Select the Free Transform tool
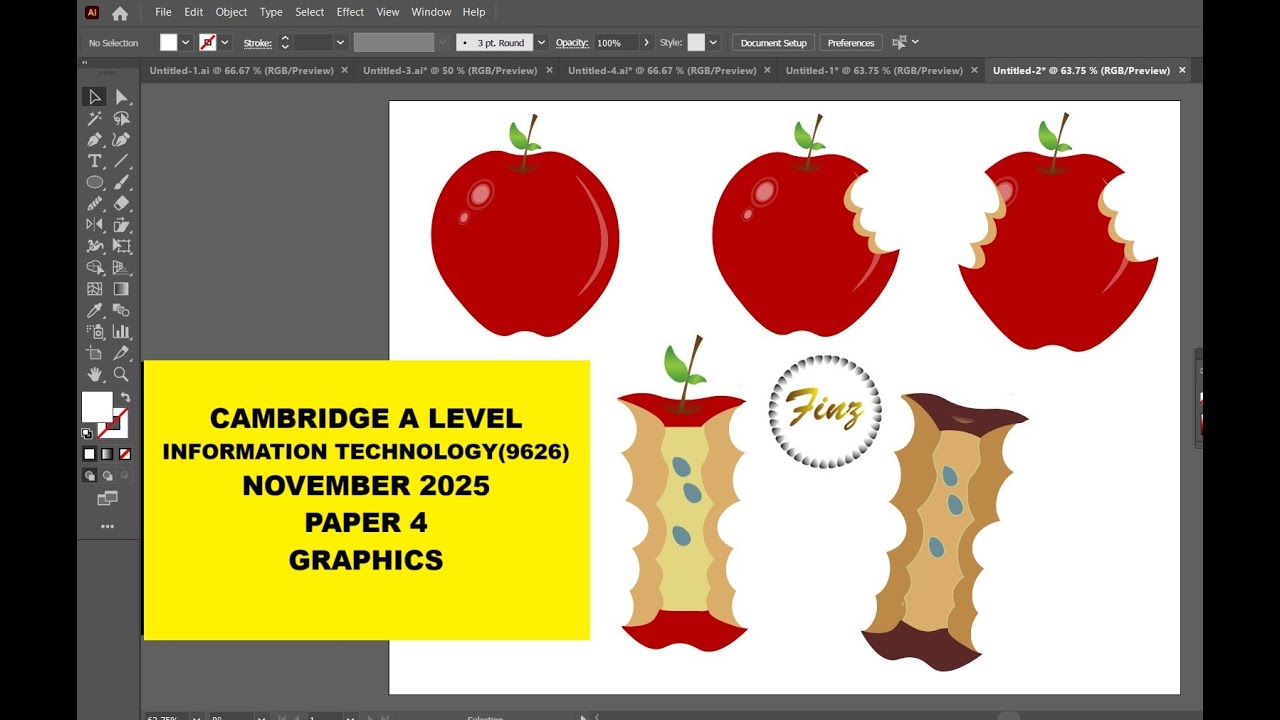Image resolution: width=1280 pixels, height=720 pixels. 121,246
